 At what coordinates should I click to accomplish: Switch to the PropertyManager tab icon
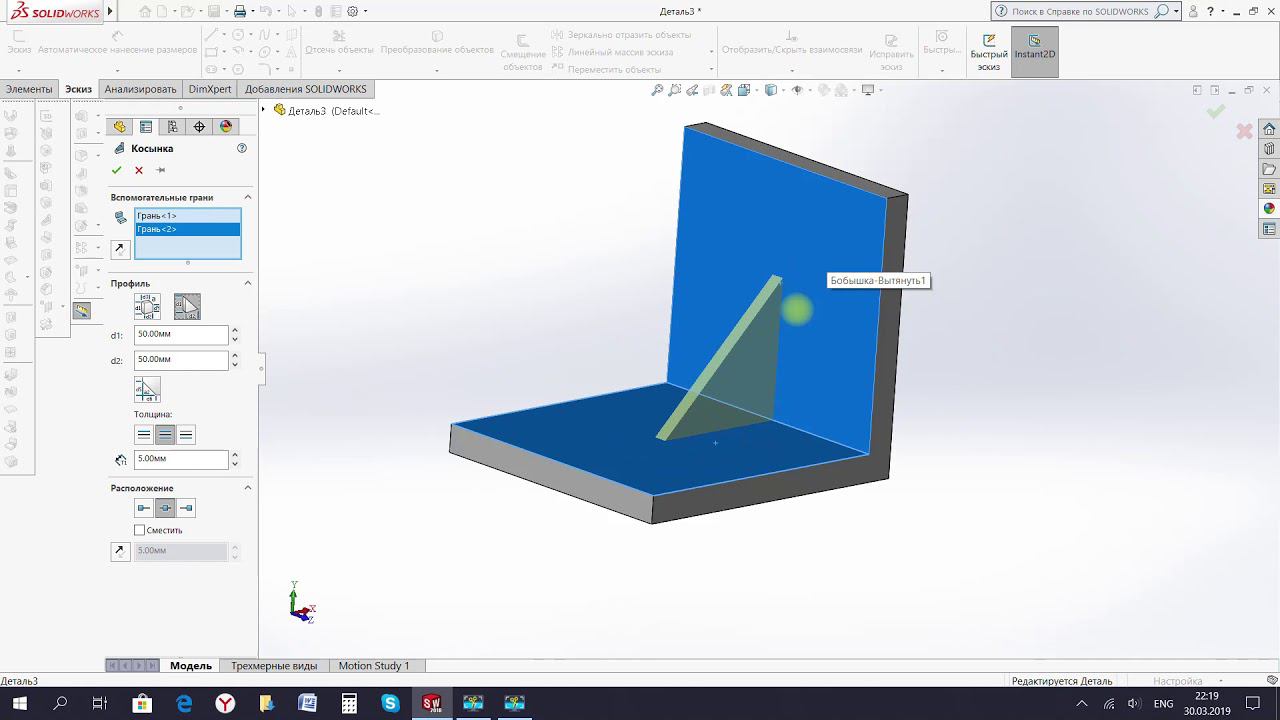[146, 127]
